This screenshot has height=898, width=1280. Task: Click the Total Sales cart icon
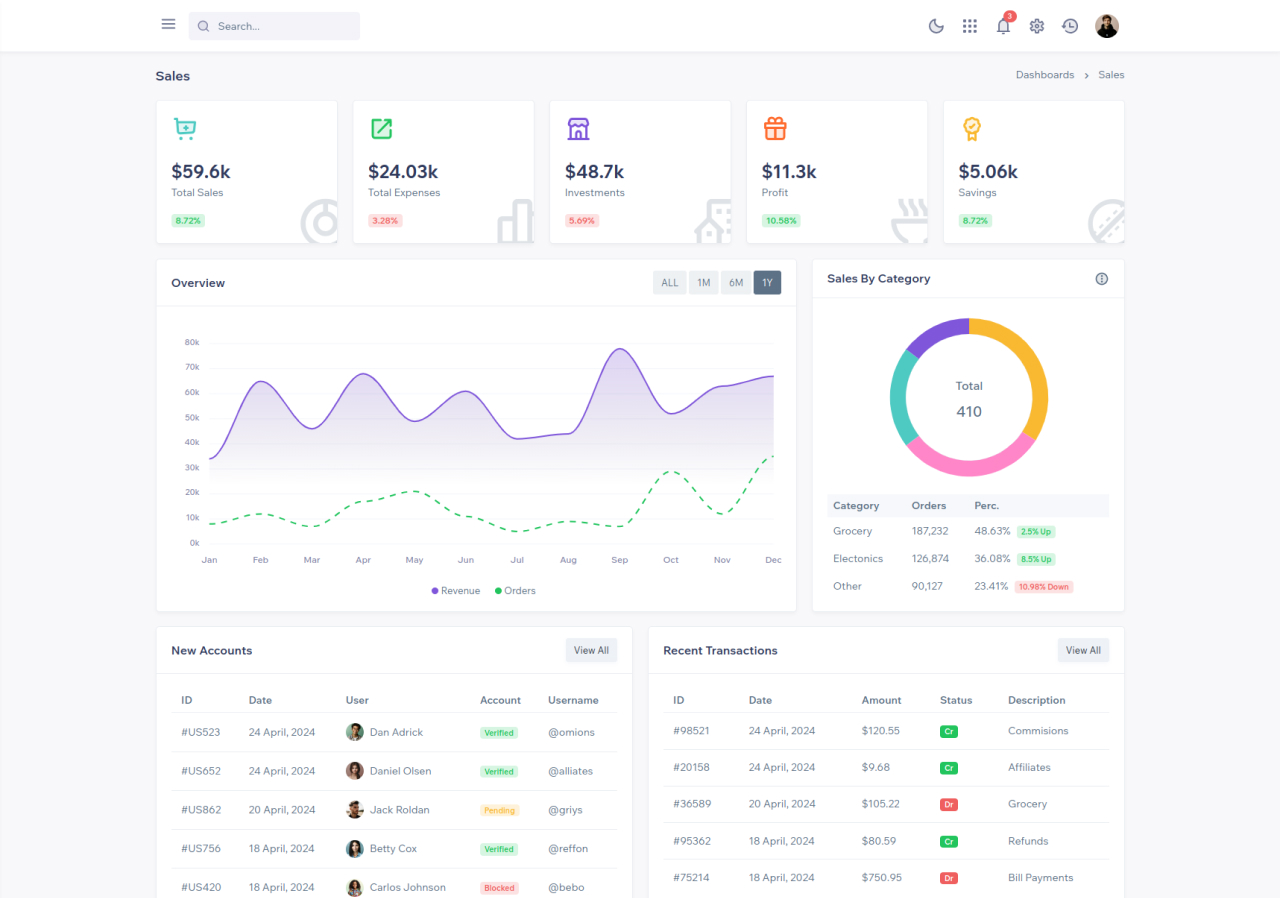click(184, 128)
